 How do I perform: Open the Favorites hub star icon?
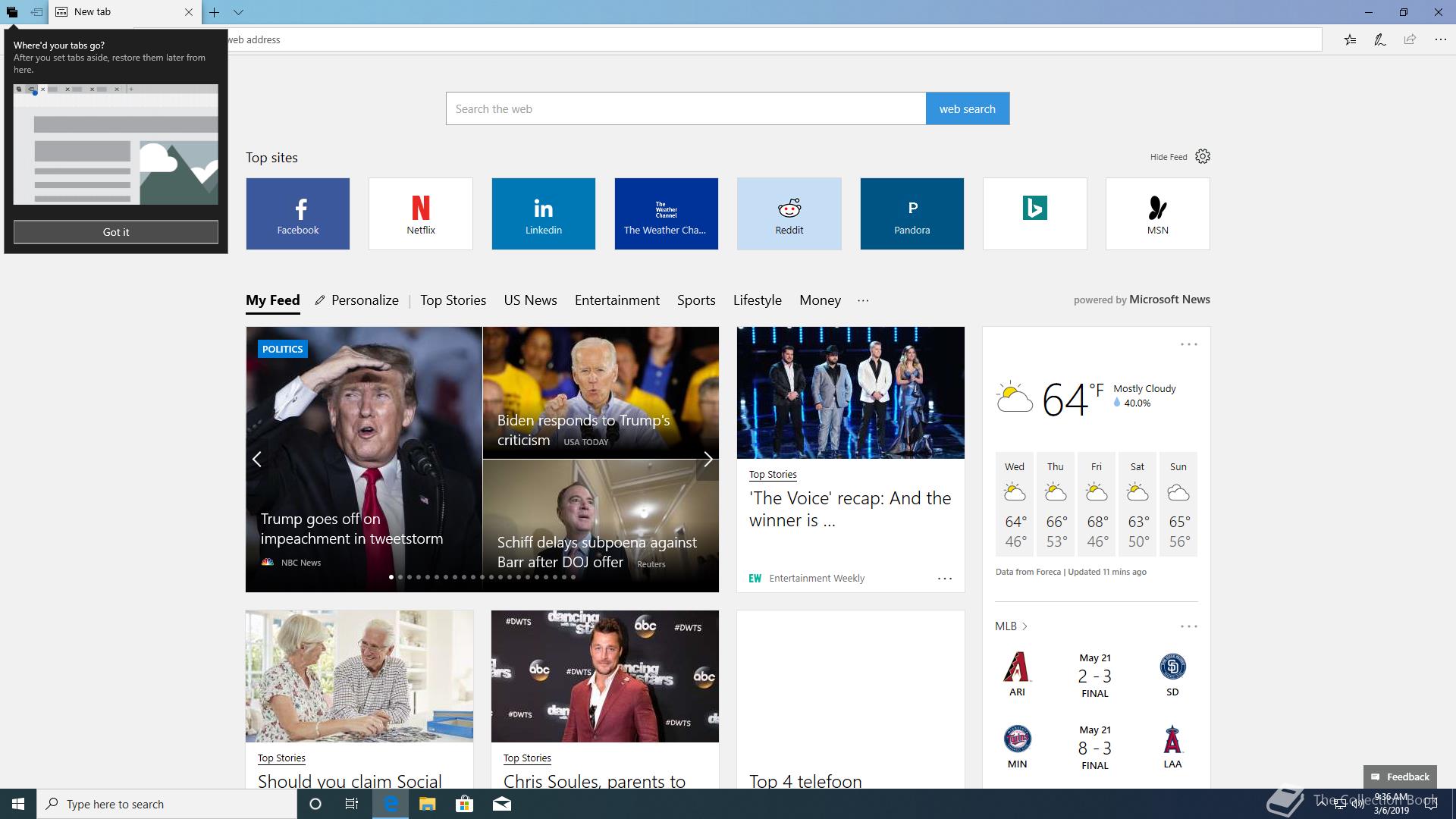pyautogui.click(x=1350, y=39)
